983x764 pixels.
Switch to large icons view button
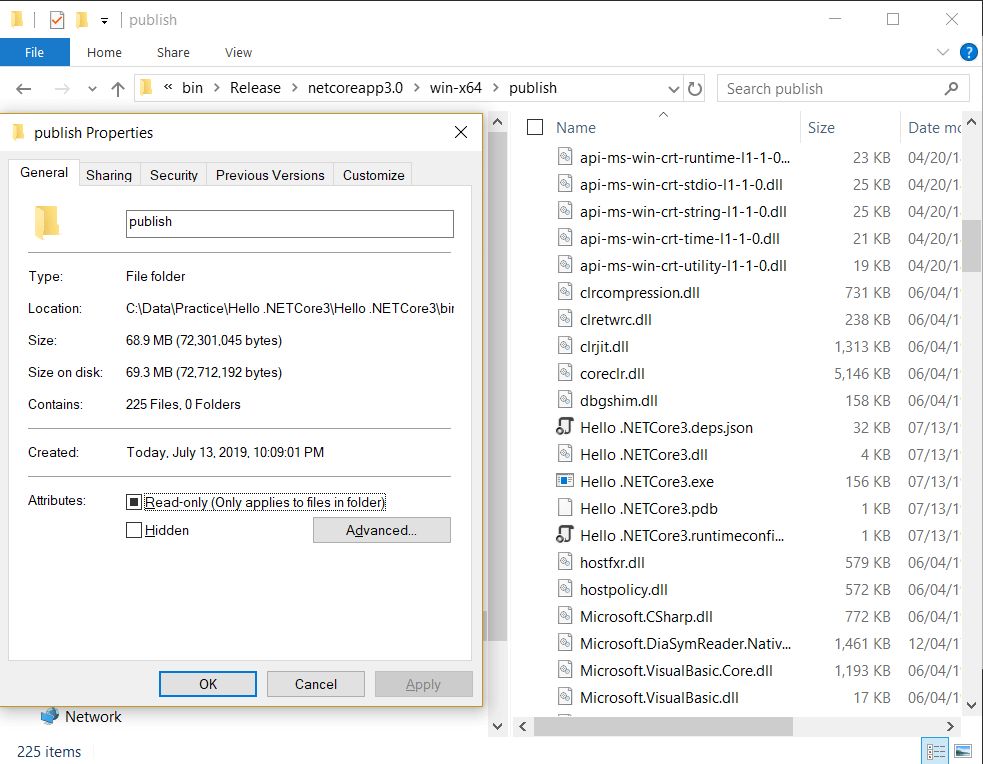963,751
